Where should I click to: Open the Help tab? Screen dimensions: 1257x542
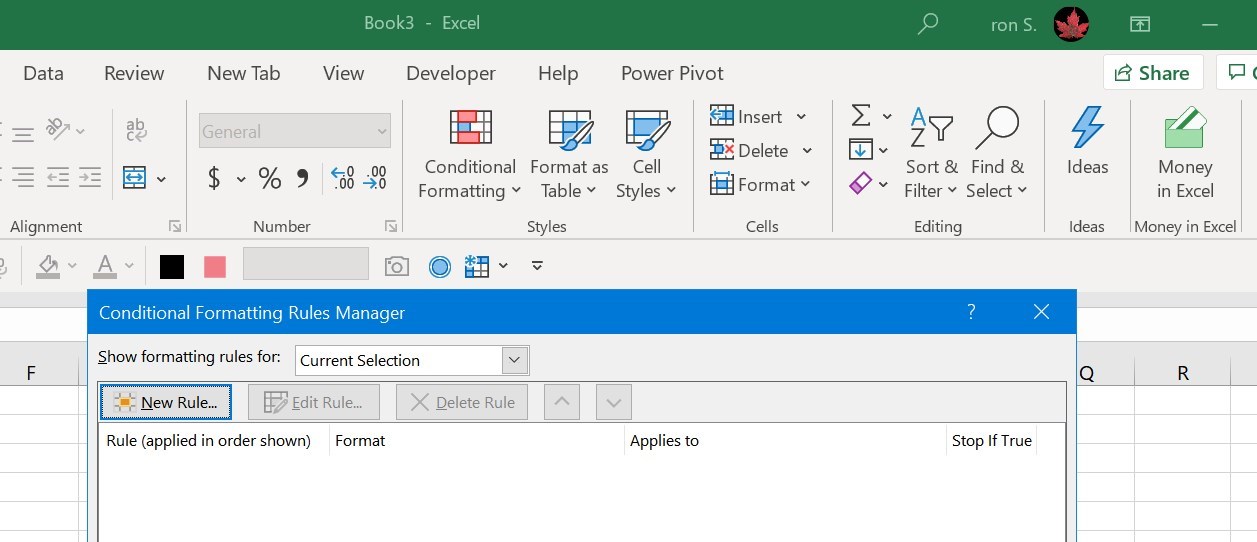558,73
